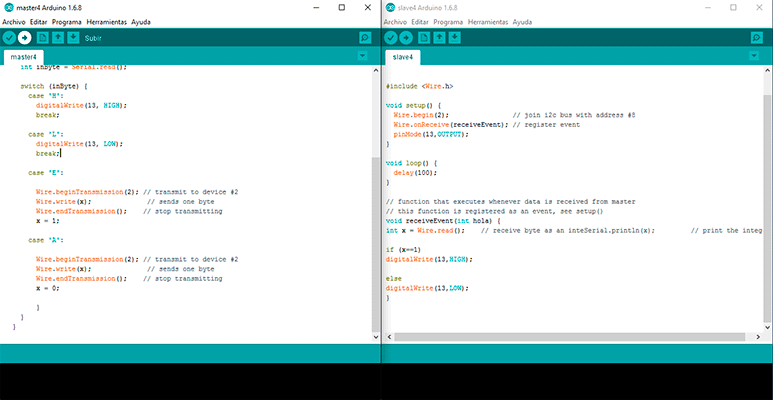The height and width of the screenshot is (400, 773).
Task: Click 'Wire.begin(2);' in slave4 code
Action: tap(421, 115)
